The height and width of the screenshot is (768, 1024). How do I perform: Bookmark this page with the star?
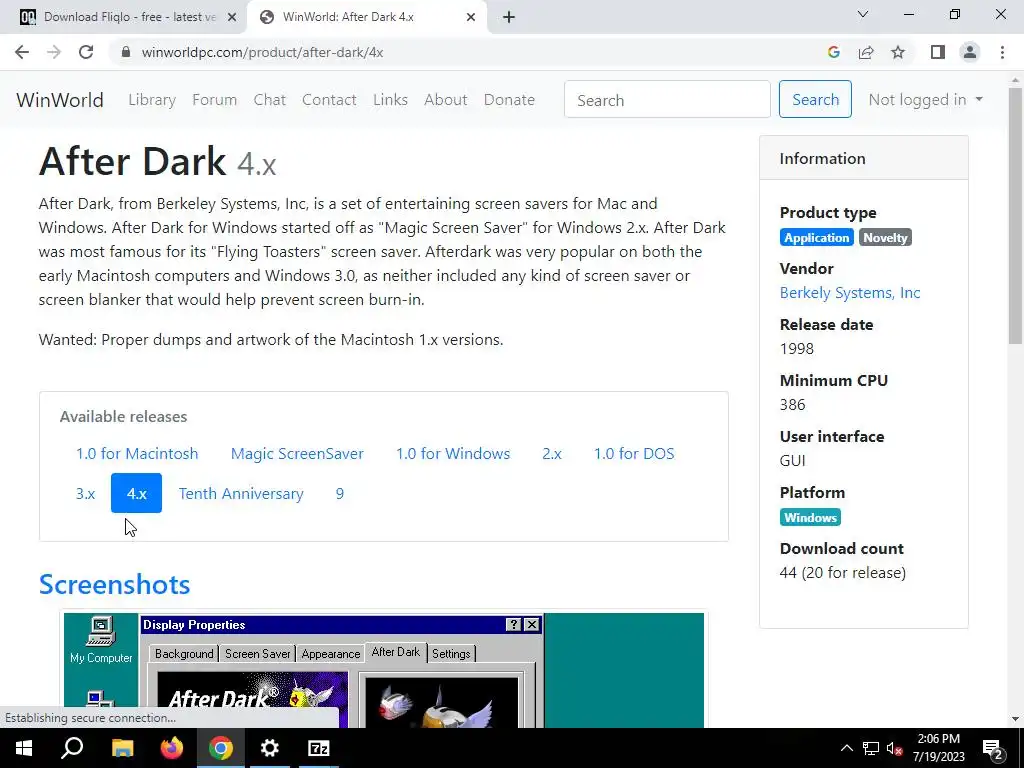click(x=898, y=52)
